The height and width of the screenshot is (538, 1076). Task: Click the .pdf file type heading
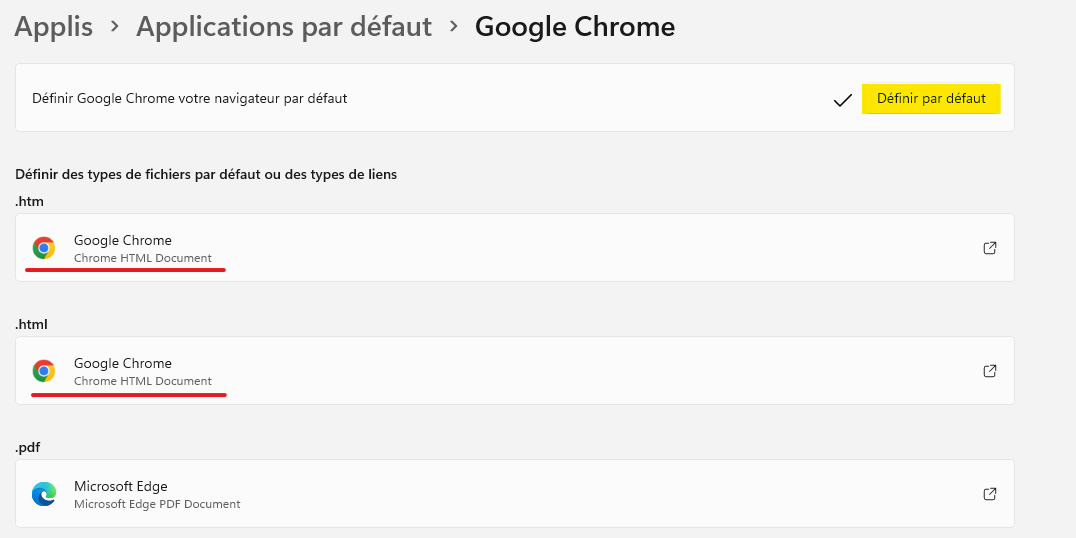[x=30, y=447]
